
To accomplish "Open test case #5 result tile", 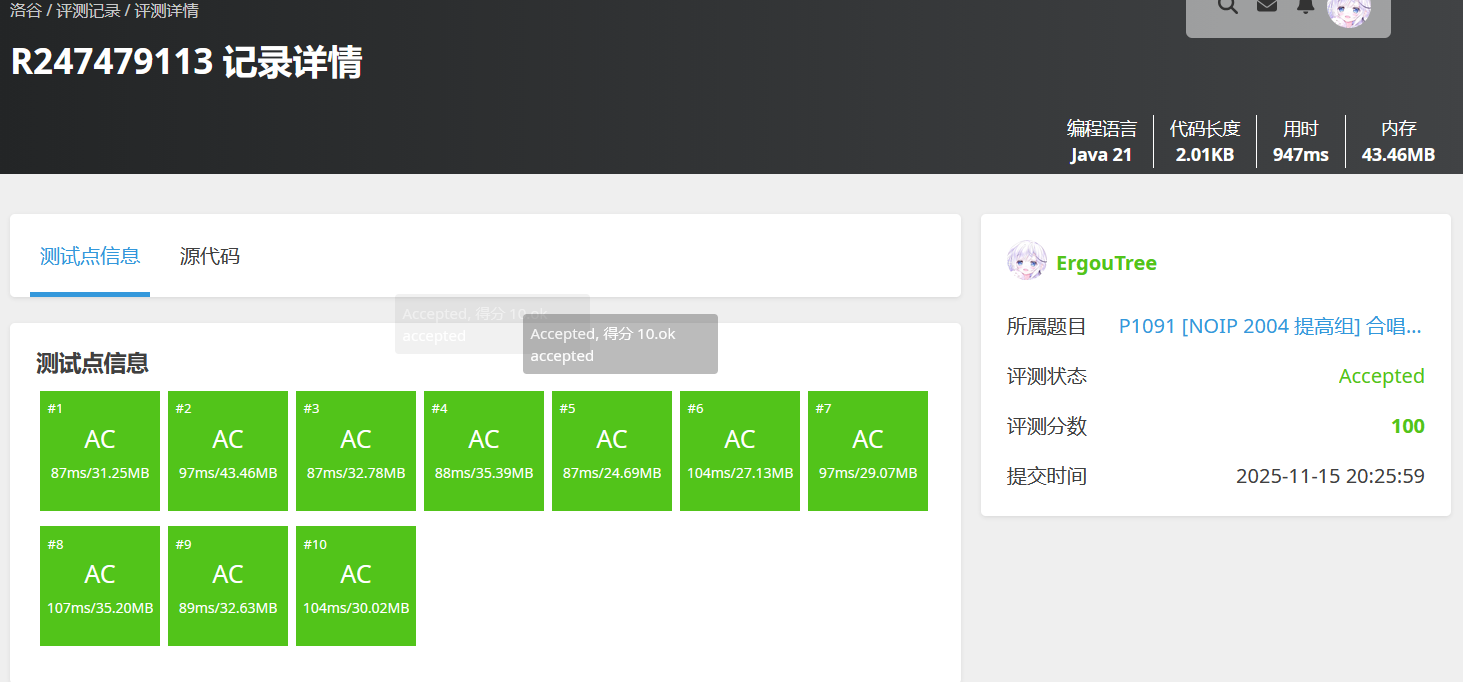I will click(612, 451).
